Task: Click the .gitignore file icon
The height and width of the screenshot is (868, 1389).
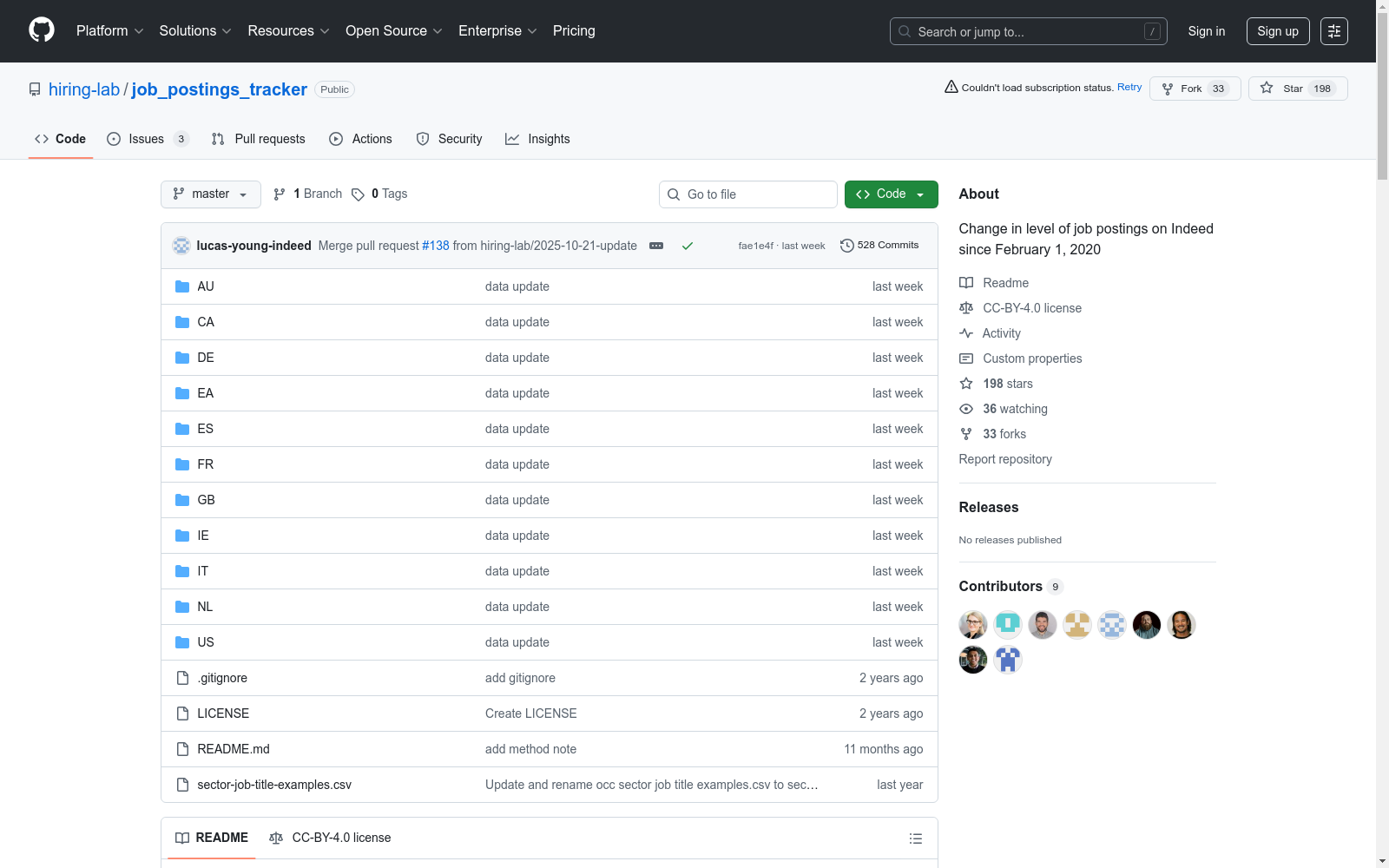Action: pos(182,678)
